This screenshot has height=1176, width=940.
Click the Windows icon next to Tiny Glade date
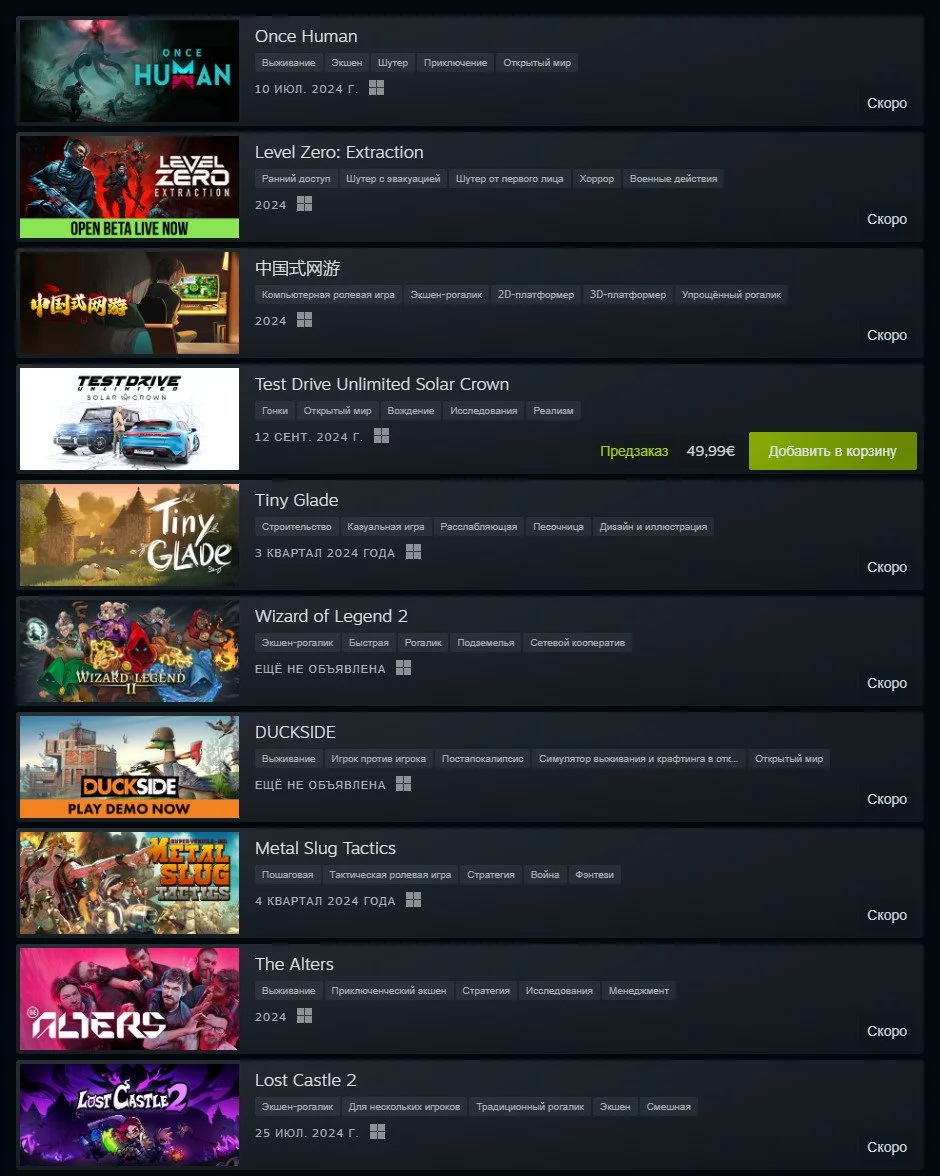click(413, 552)
